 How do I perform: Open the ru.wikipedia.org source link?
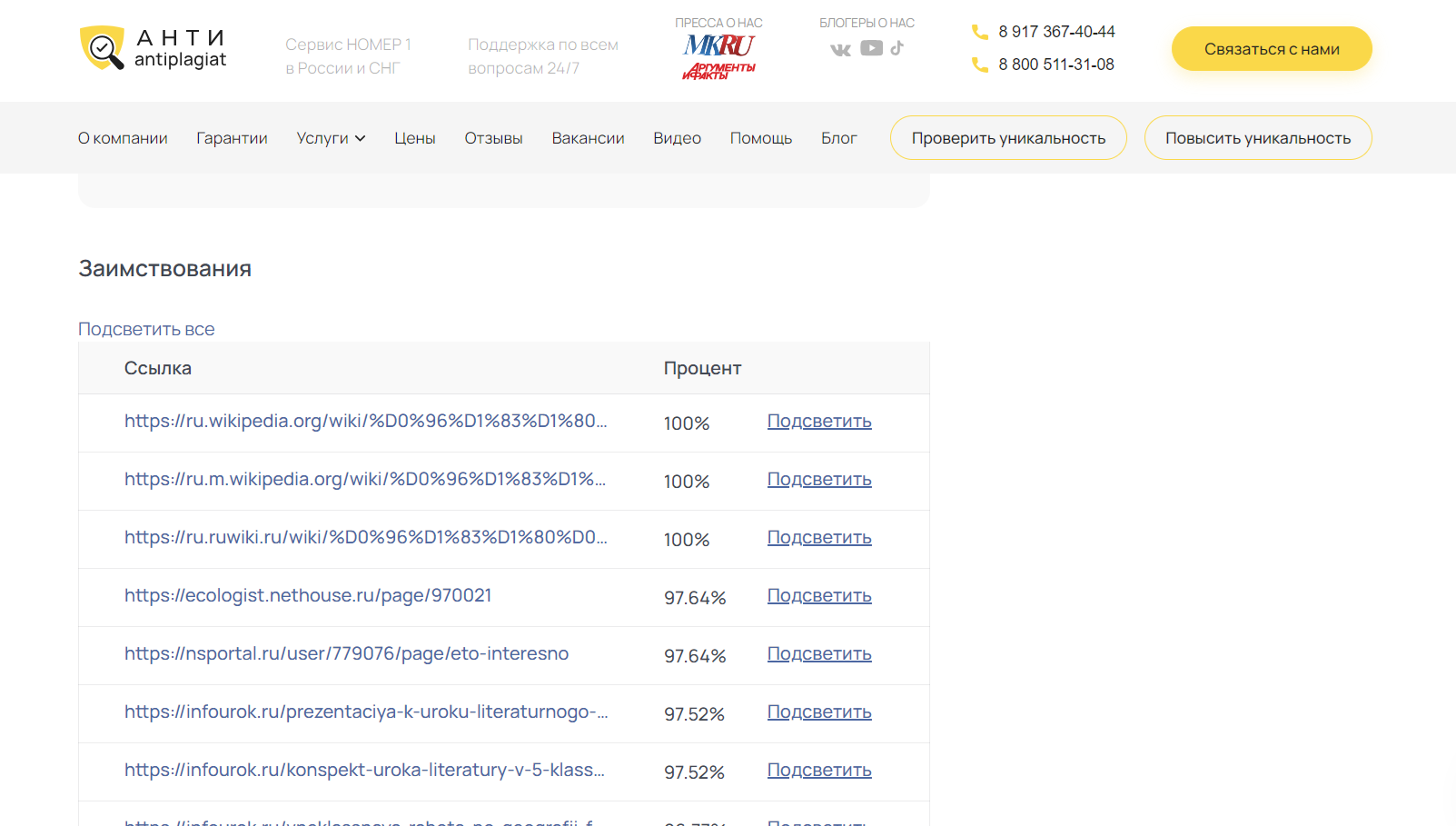tap(366, 421)
